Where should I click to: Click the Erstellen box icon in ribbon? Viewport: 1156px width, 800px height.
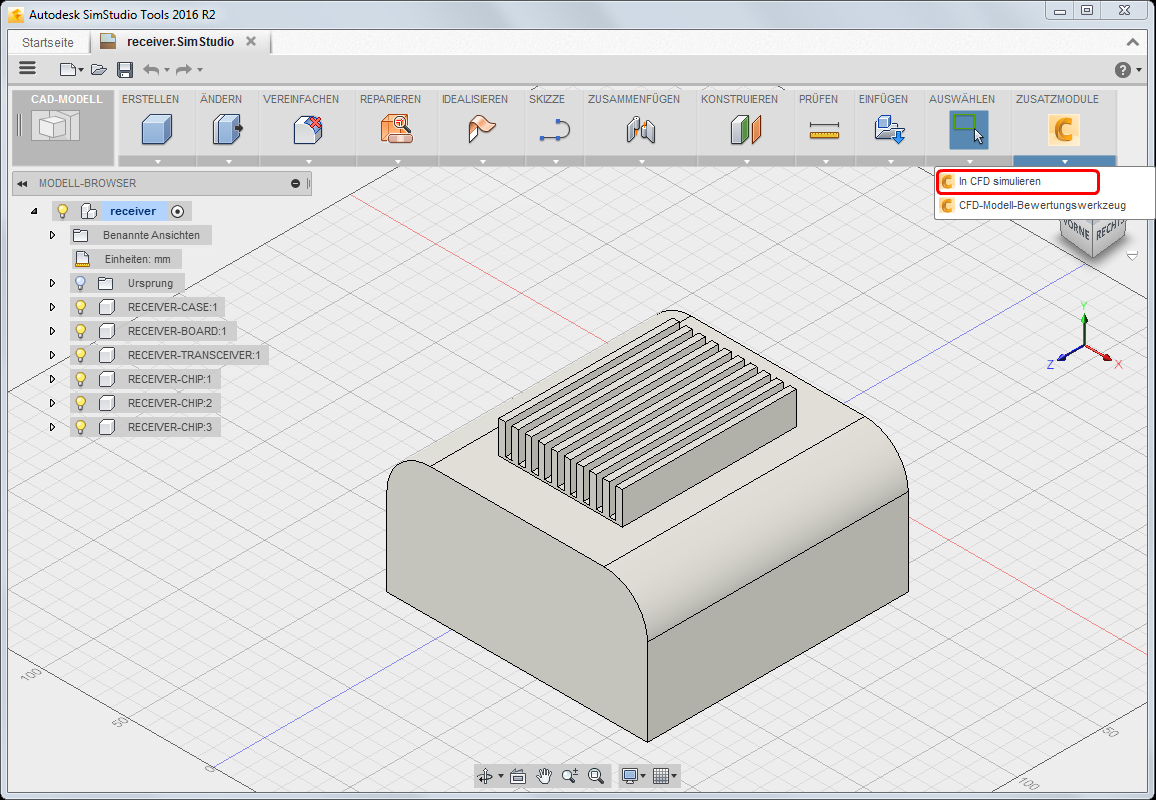click(156, 130)
